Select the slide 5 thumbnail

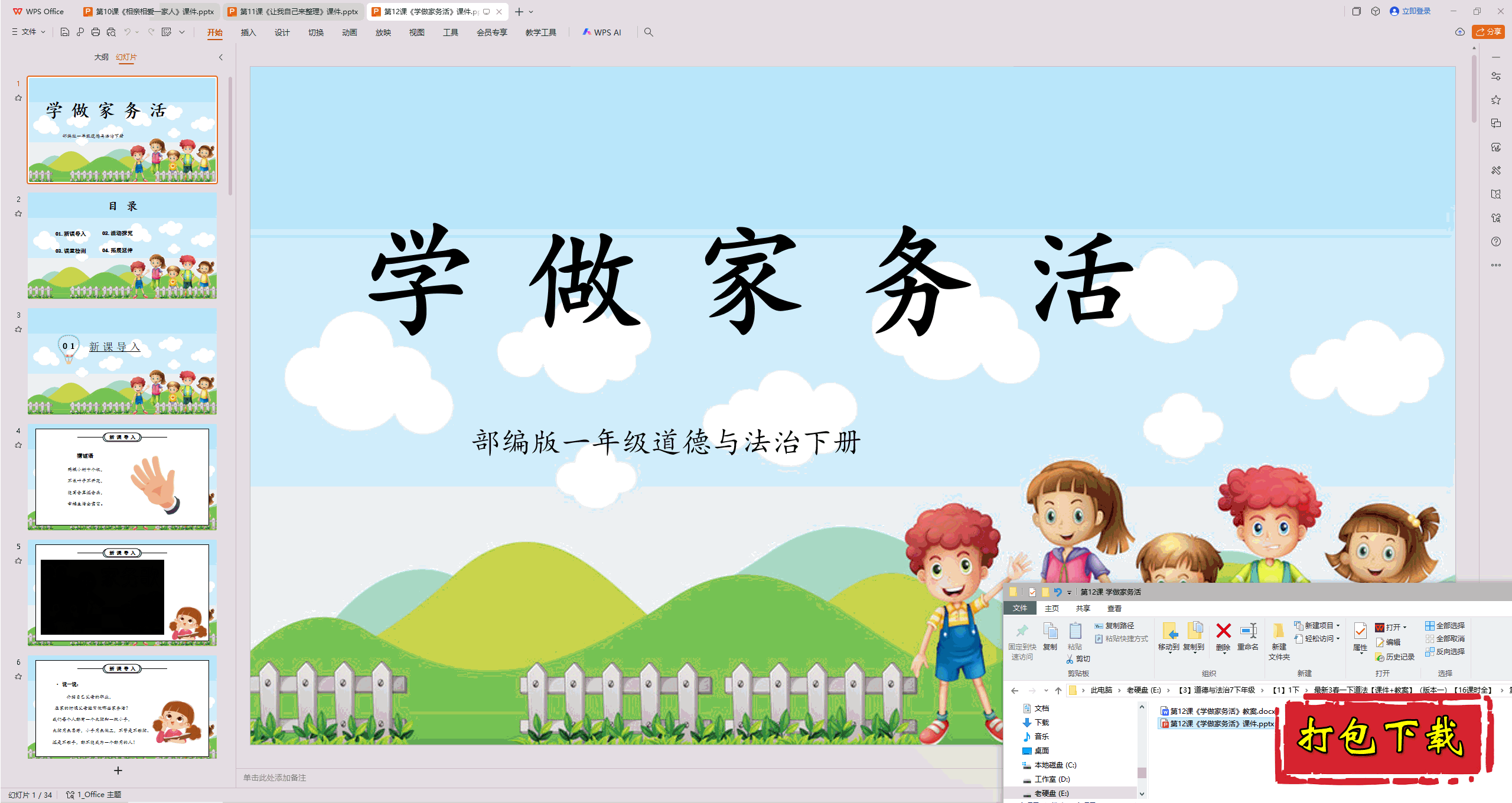[x=122, y=593]
